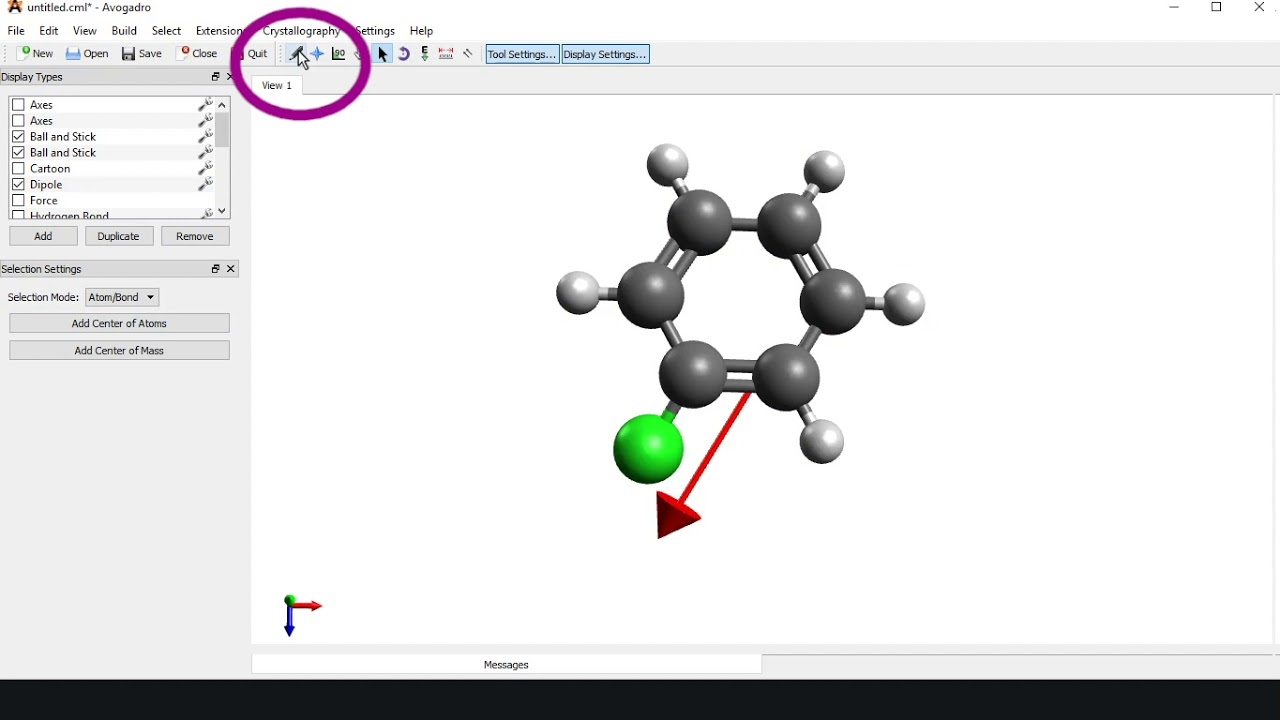This screenshot has height=720, width=1280.
Task: Click the green chlorine atom
Action: point(648,450)
